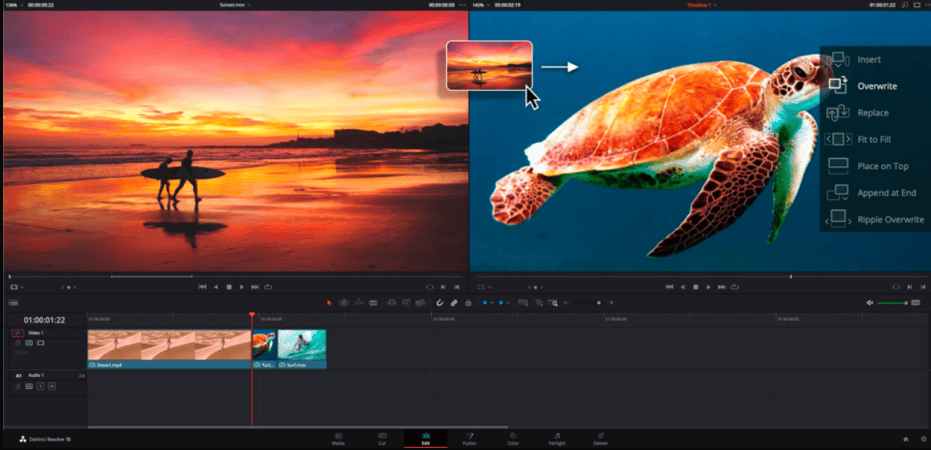Toggle the timeline Snapping magnet icon
The height and width of the screenshot is (450, 931).
tap(439, 302)
